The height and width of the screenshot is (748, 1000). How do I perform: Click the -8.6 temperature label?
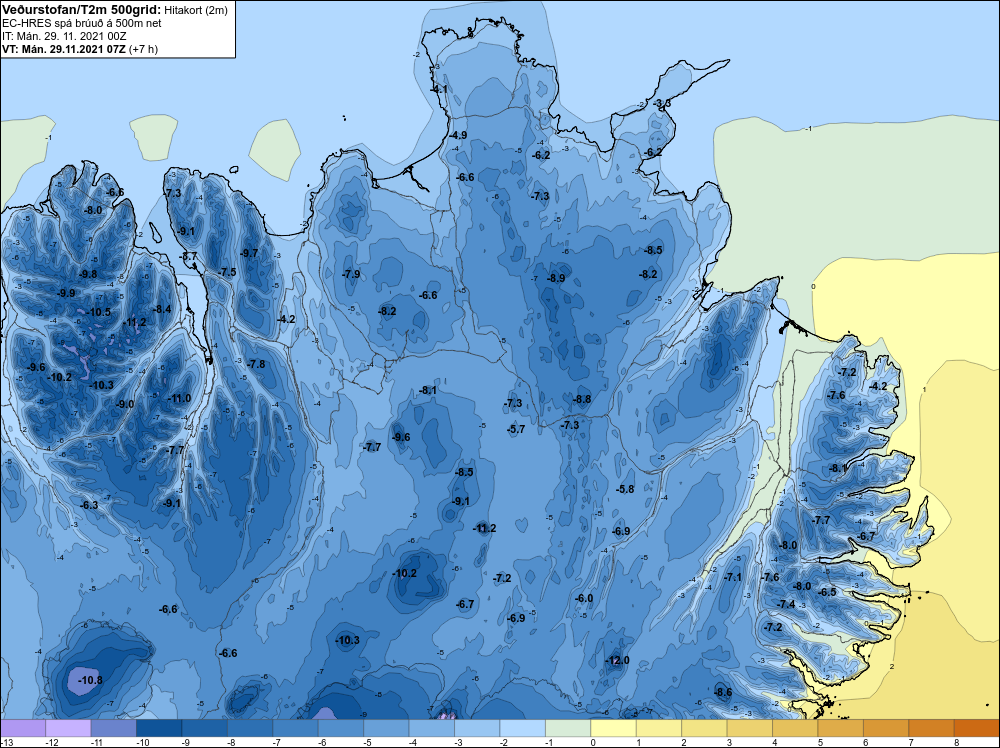tap(723, 693)
